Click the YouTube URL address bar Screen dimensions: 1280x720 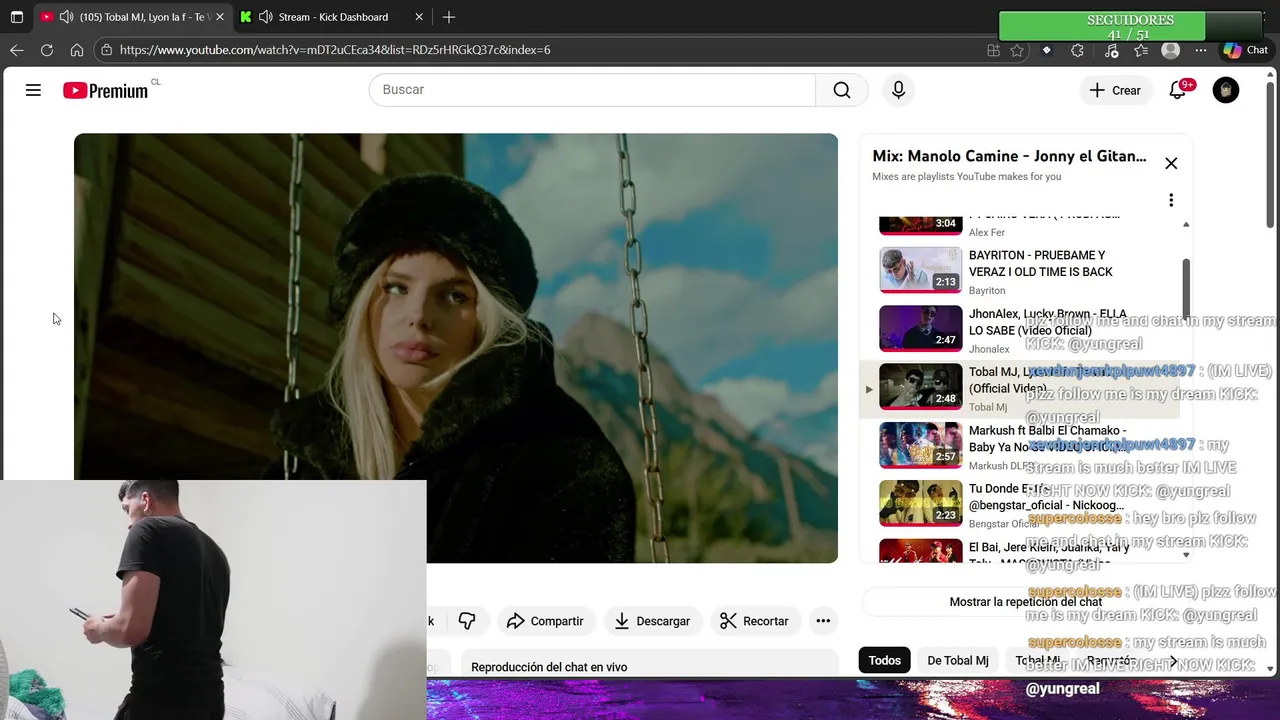point(540,50)
